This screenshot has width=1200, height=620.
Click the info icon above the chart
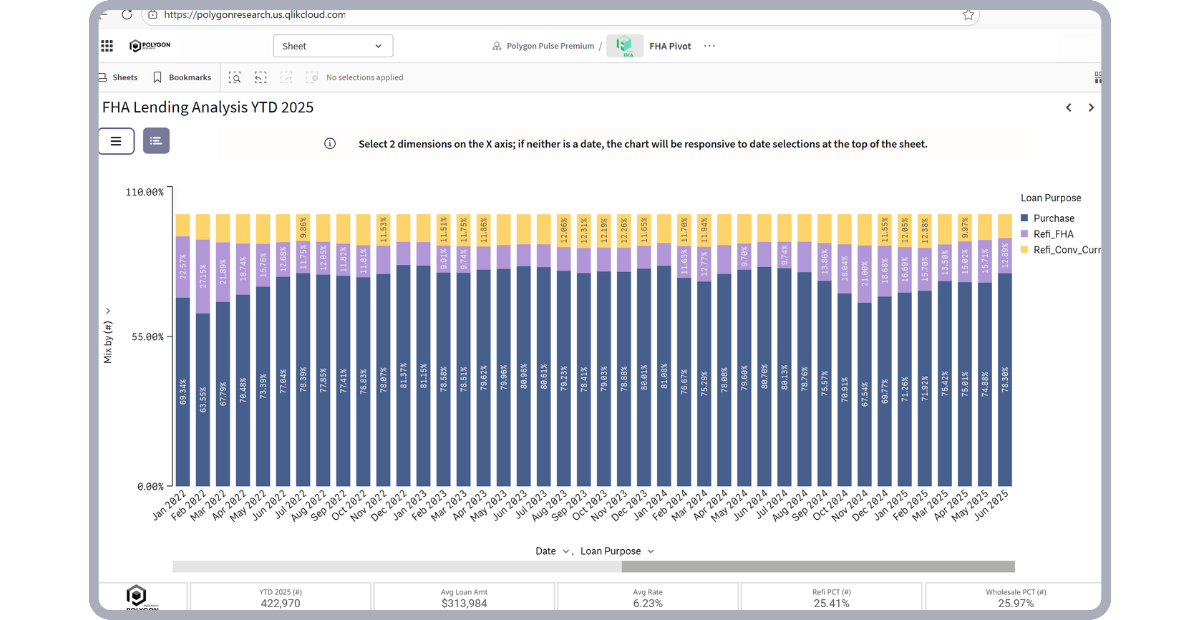click(330, 143)
